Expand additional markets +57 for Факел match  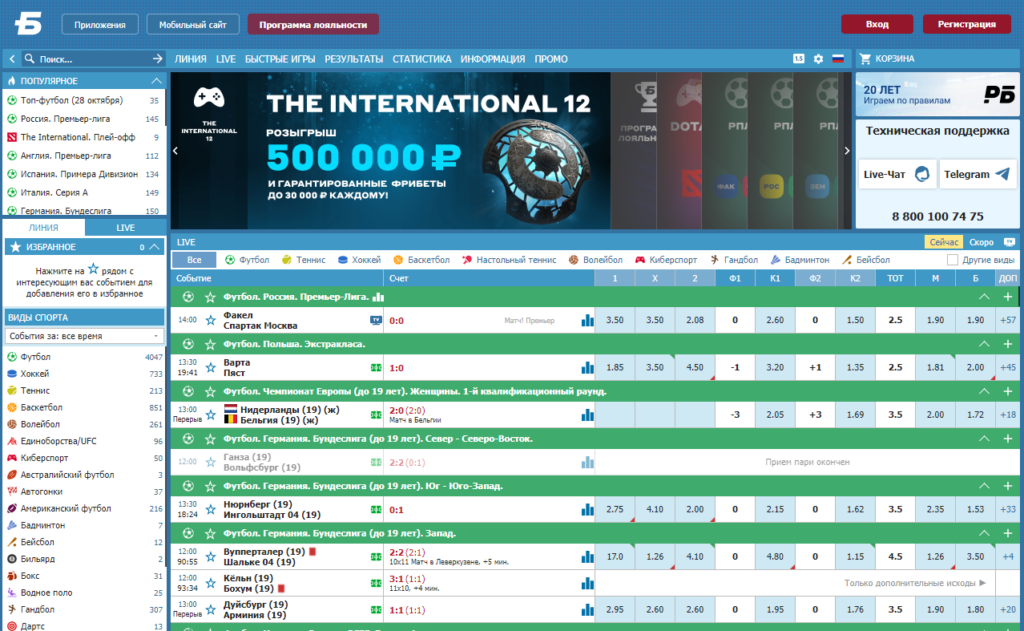1008,320
